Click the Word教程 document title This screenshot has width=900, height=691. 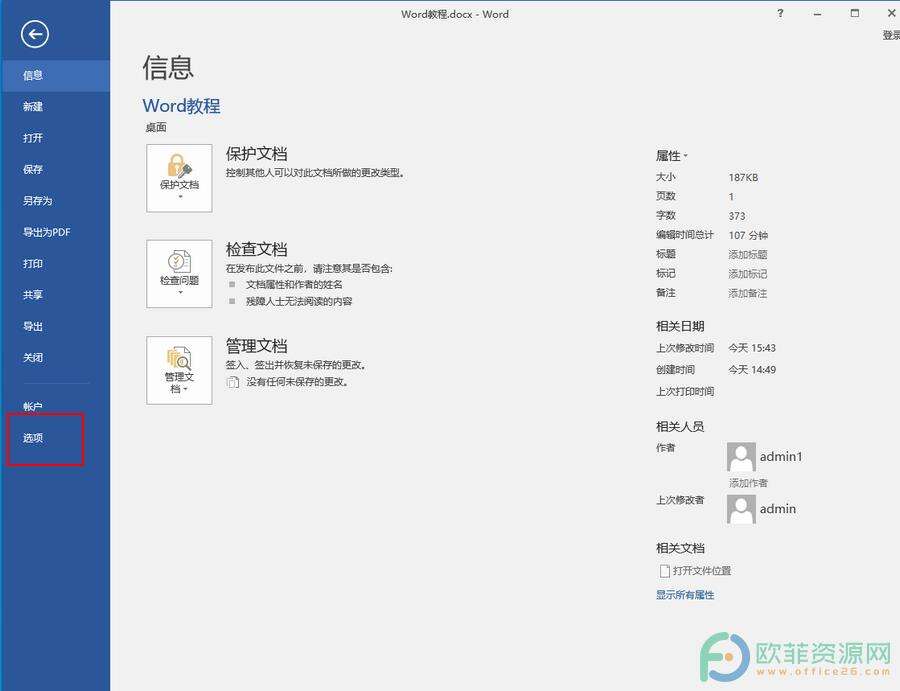(181, 106)
